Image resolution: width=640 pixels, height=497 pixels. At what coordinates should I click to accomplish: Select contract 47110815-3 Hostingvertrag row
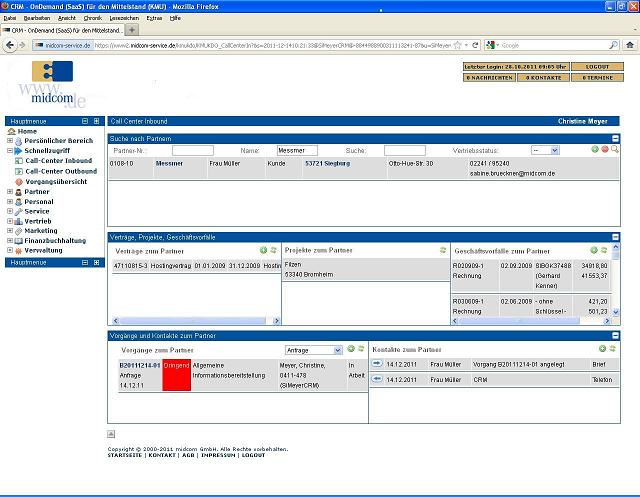[x=196, y=266]
